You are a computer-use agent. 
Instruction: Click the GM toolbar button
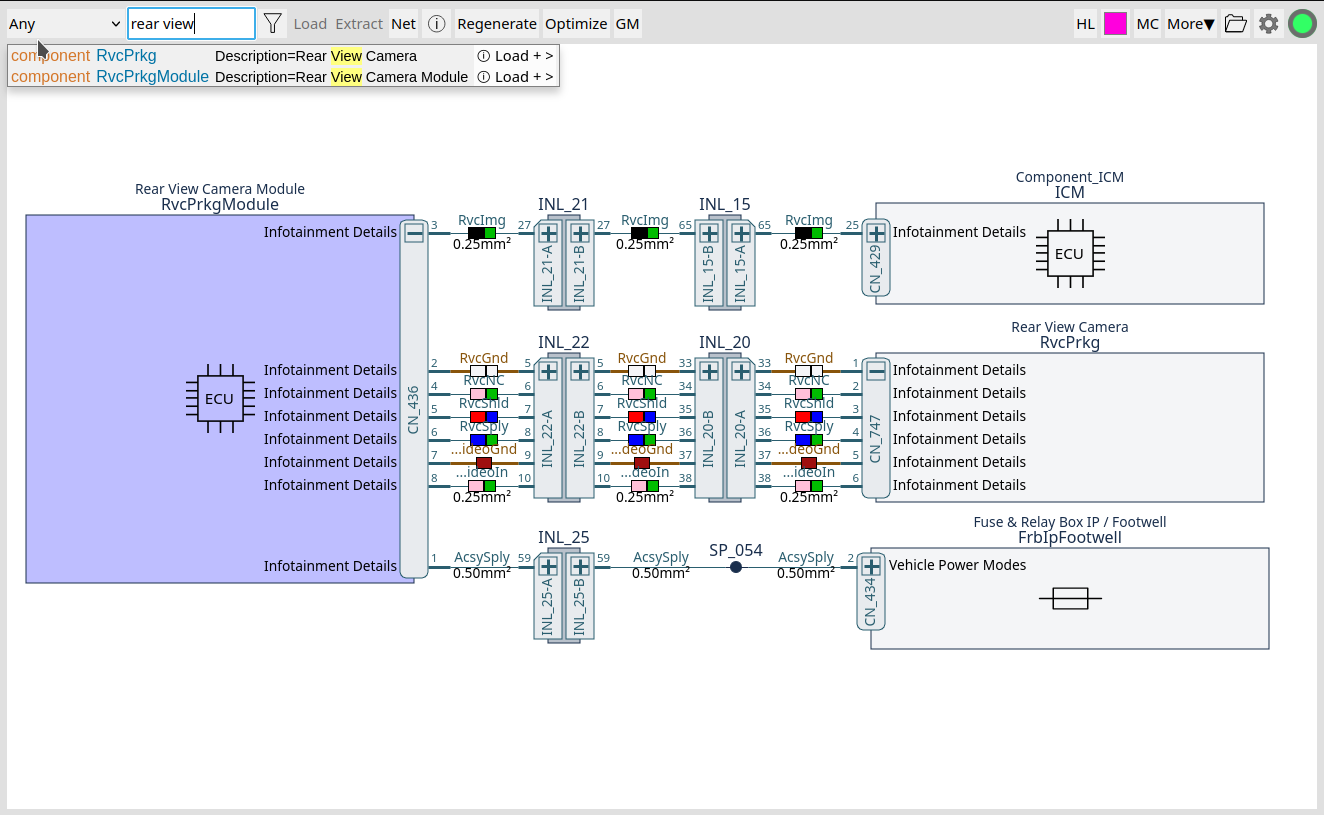pos(627,23)
